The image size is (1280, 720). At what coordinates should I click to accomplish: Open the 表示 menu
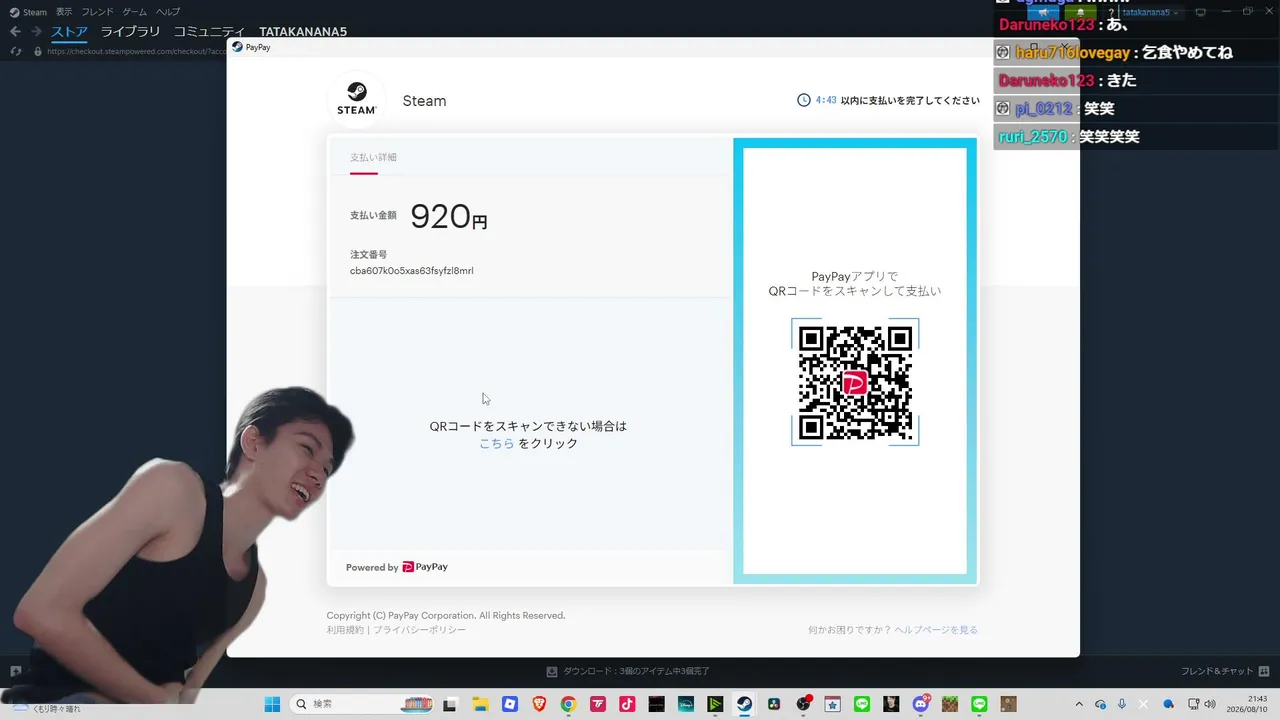coord(64,12)
